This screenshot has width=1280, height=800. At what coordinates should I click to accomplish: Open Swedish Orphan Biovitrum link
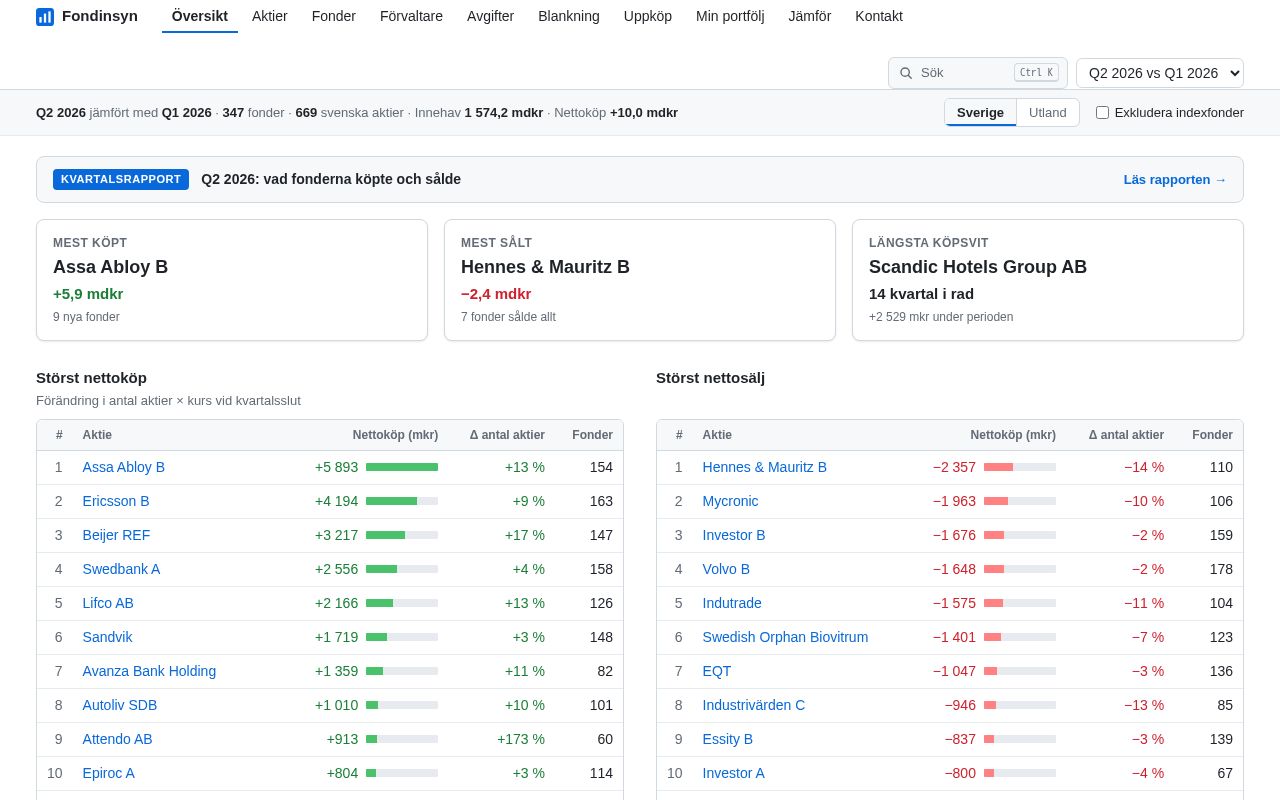[785, 637]
